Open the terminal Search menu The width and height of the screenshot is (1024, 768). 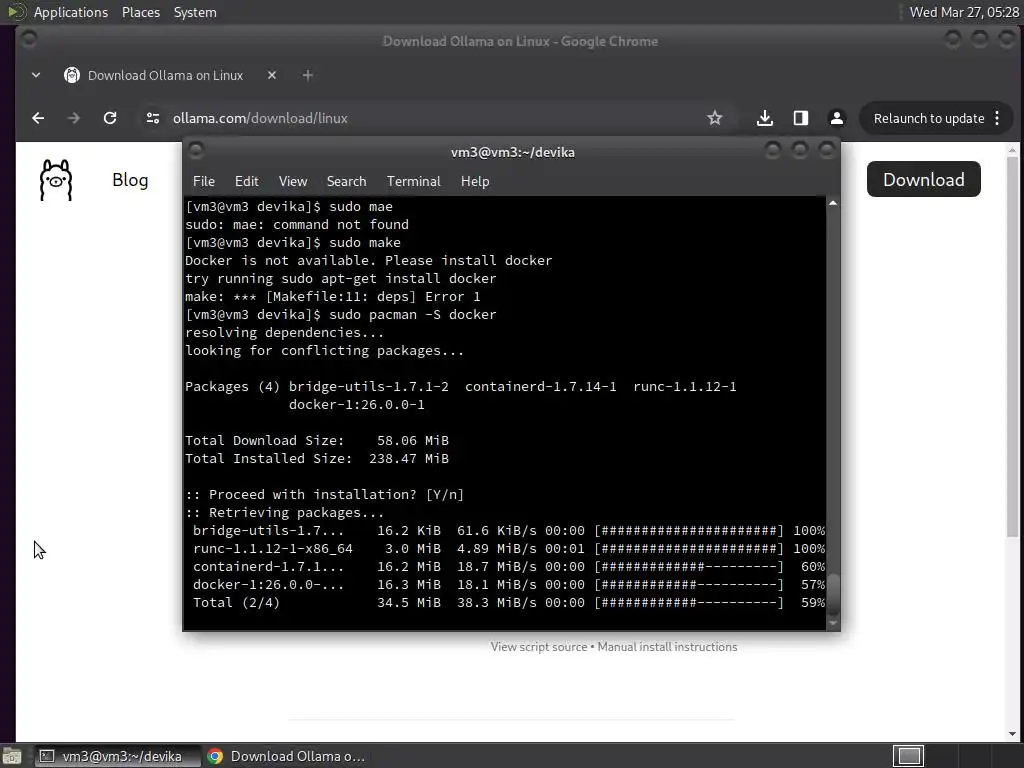[x=346, y=181]
